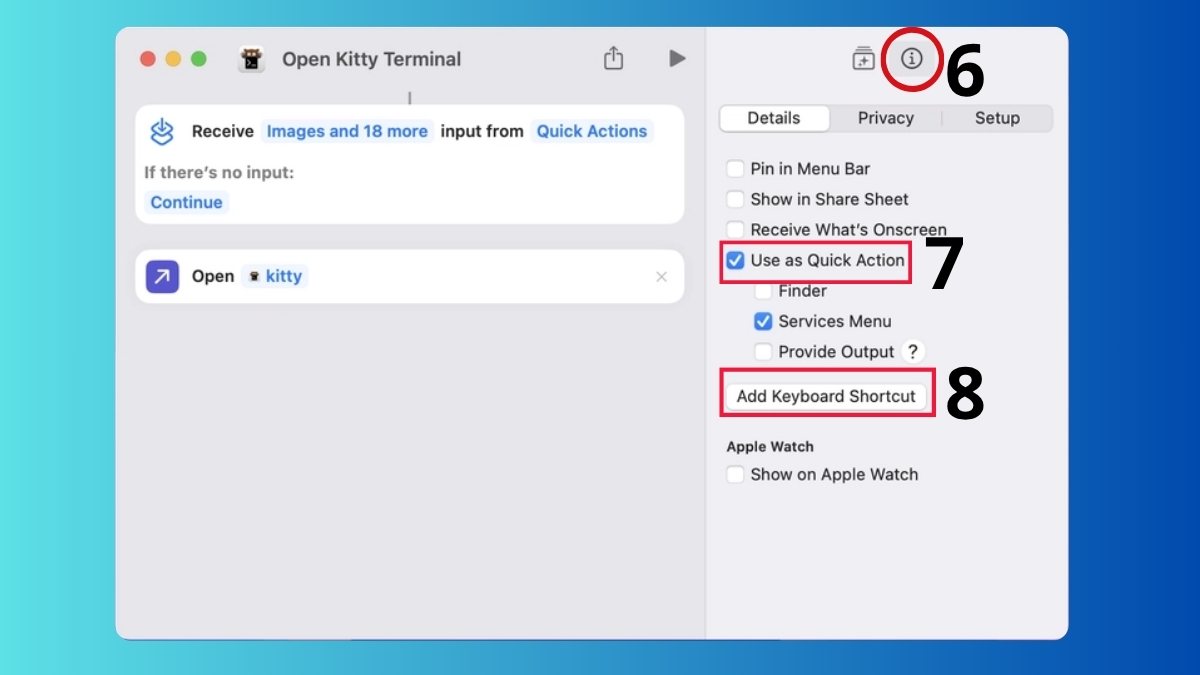The height and width of the screenshot is (675, 1200).
Task: Switch to the Privacy tab
Action: (886, 118)
